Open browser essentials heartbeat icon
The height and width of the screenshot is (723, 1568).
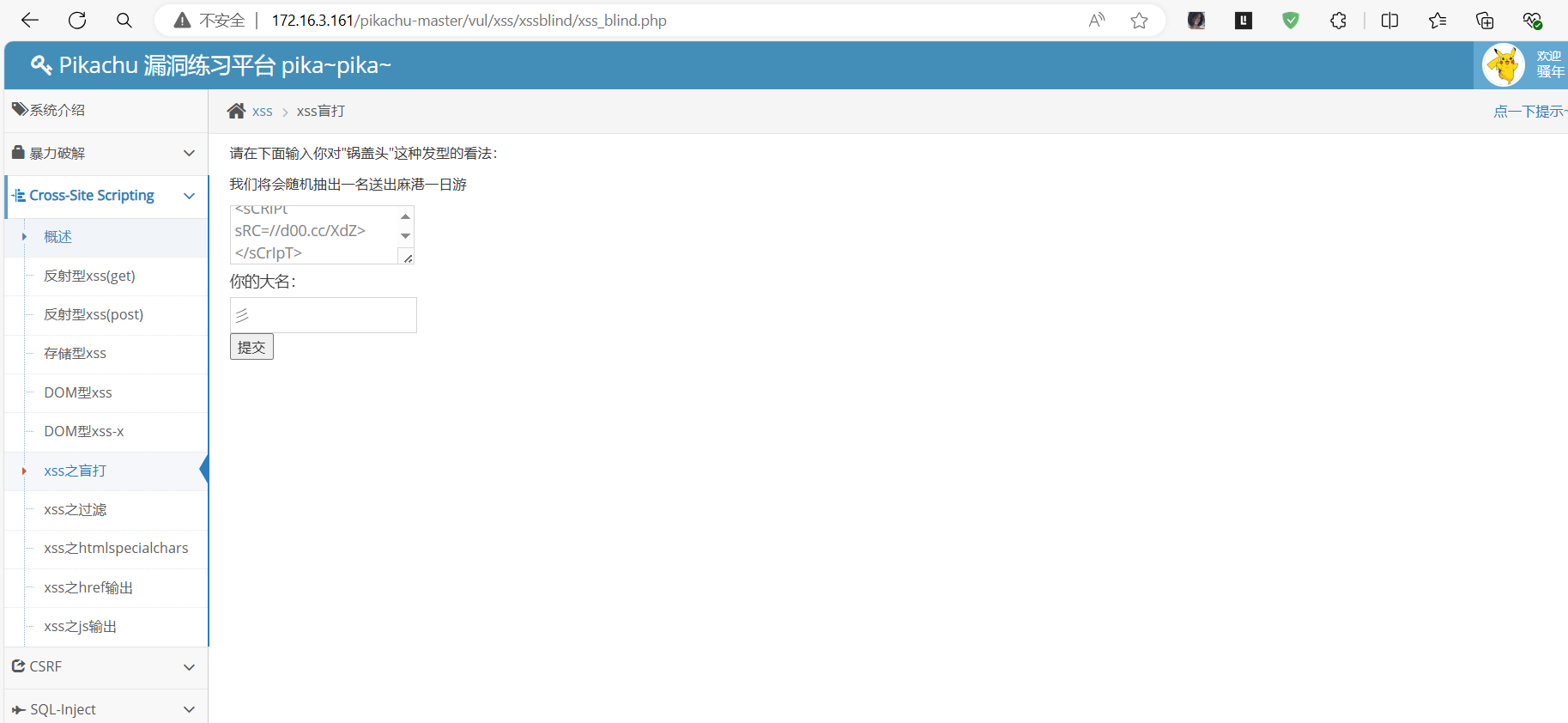coord(1533,21)
